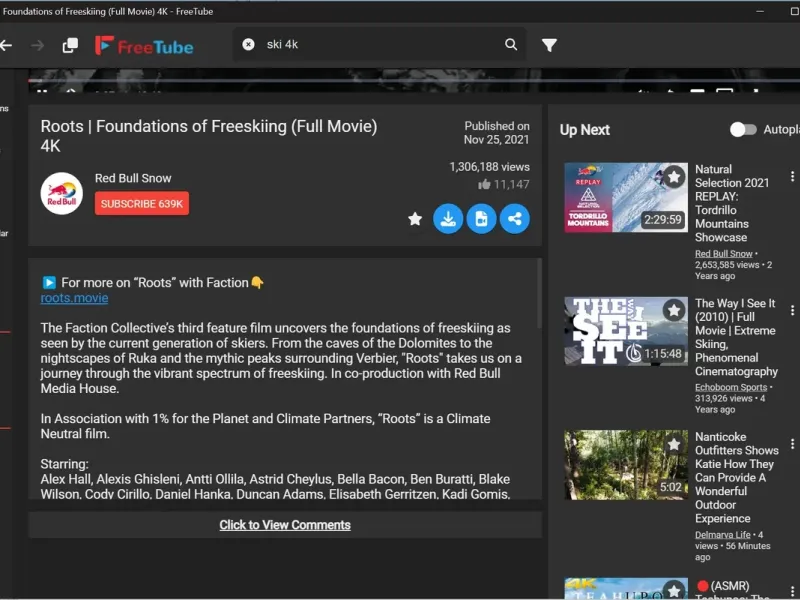Click the Roots Foundations of Freeskiing video title
Image resolution: width=800 pixels, height=600 pixels.
[209, 136]
